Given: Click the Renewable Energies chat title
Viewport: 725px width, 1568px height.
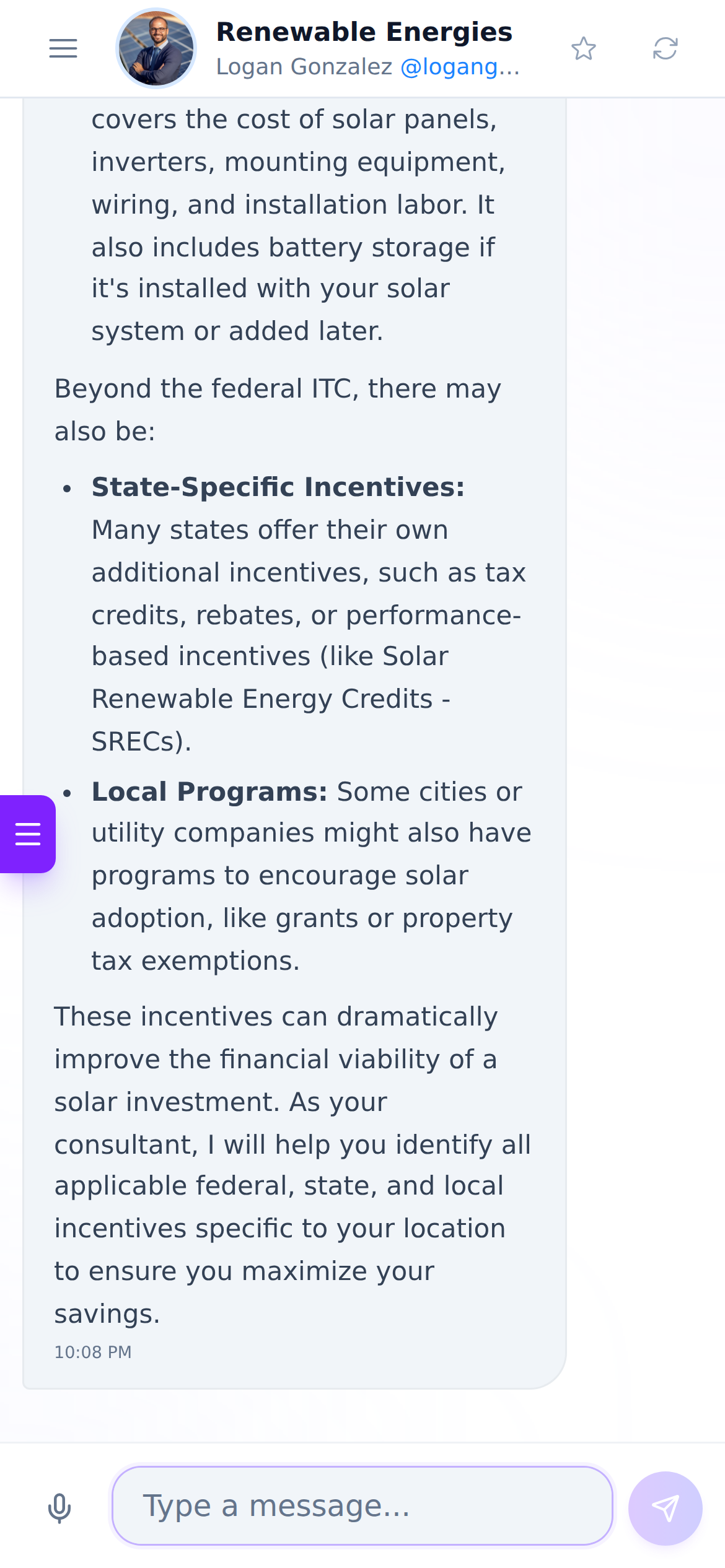Looking at the screenshot, I should (x=364, y=32).
